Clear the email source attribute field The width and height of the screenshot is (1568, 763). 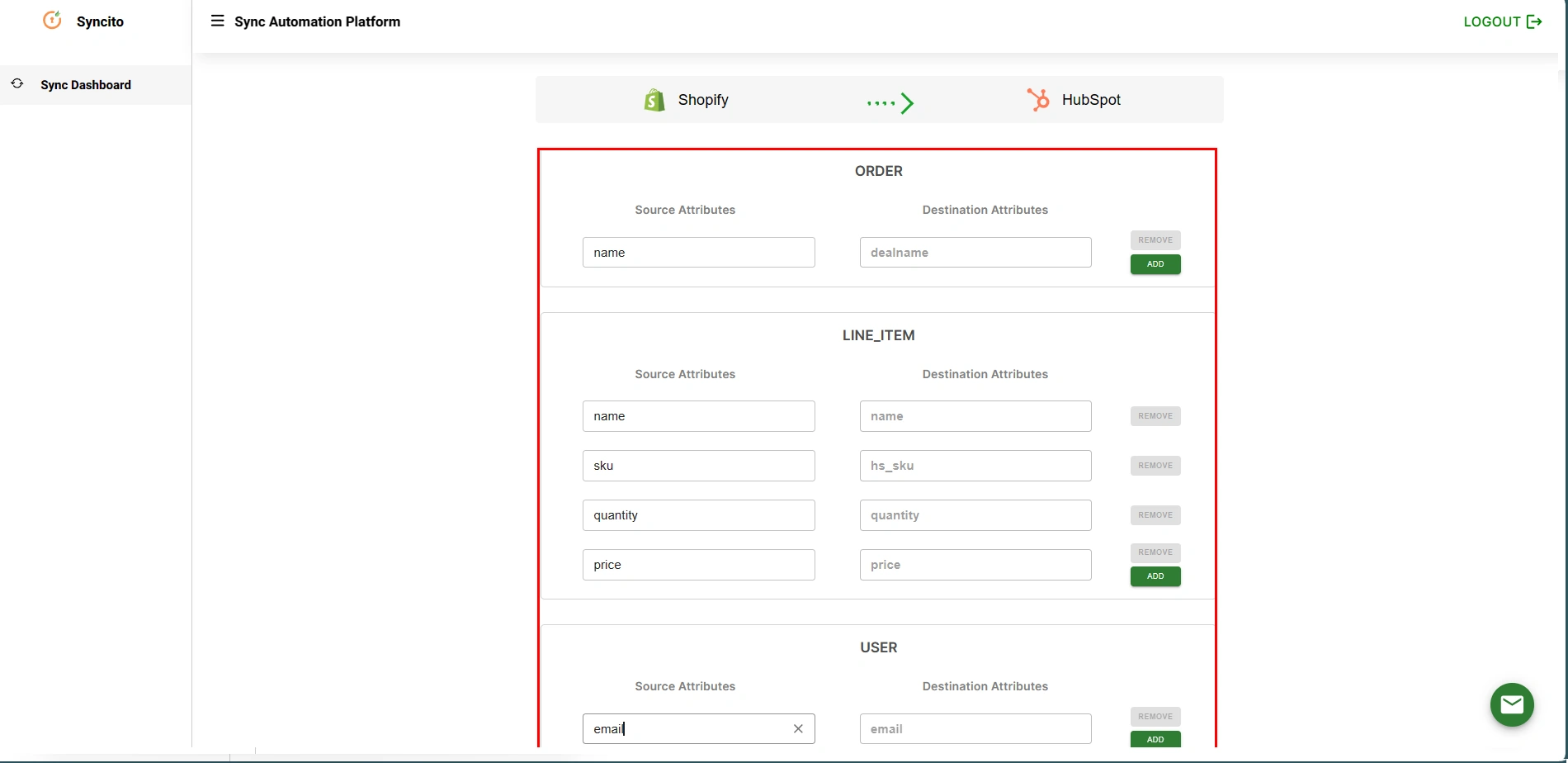[797, 729]
